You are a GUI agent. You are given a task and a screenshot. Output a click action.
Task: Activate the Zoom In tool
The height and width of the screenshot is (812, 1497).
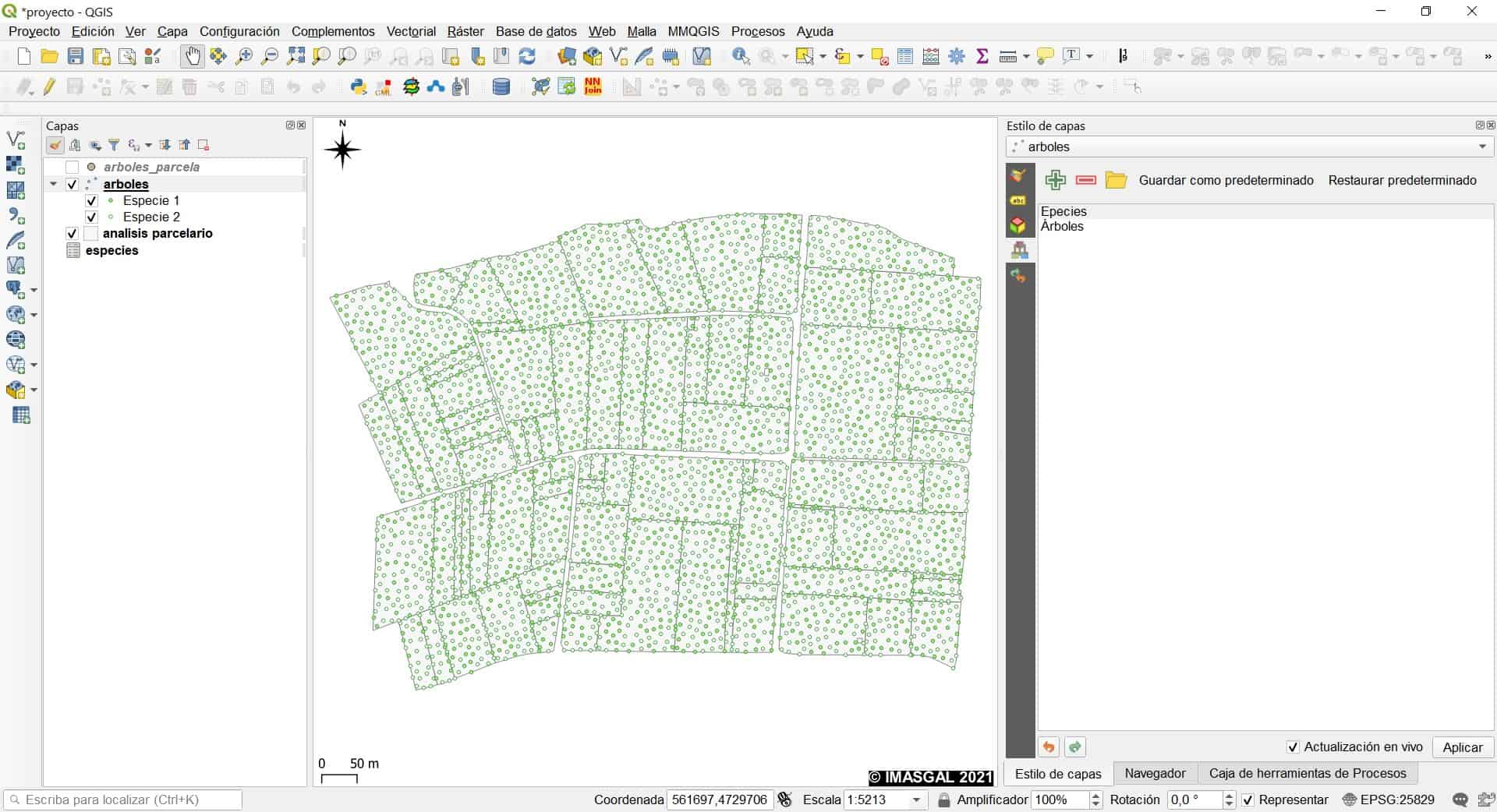243,56
